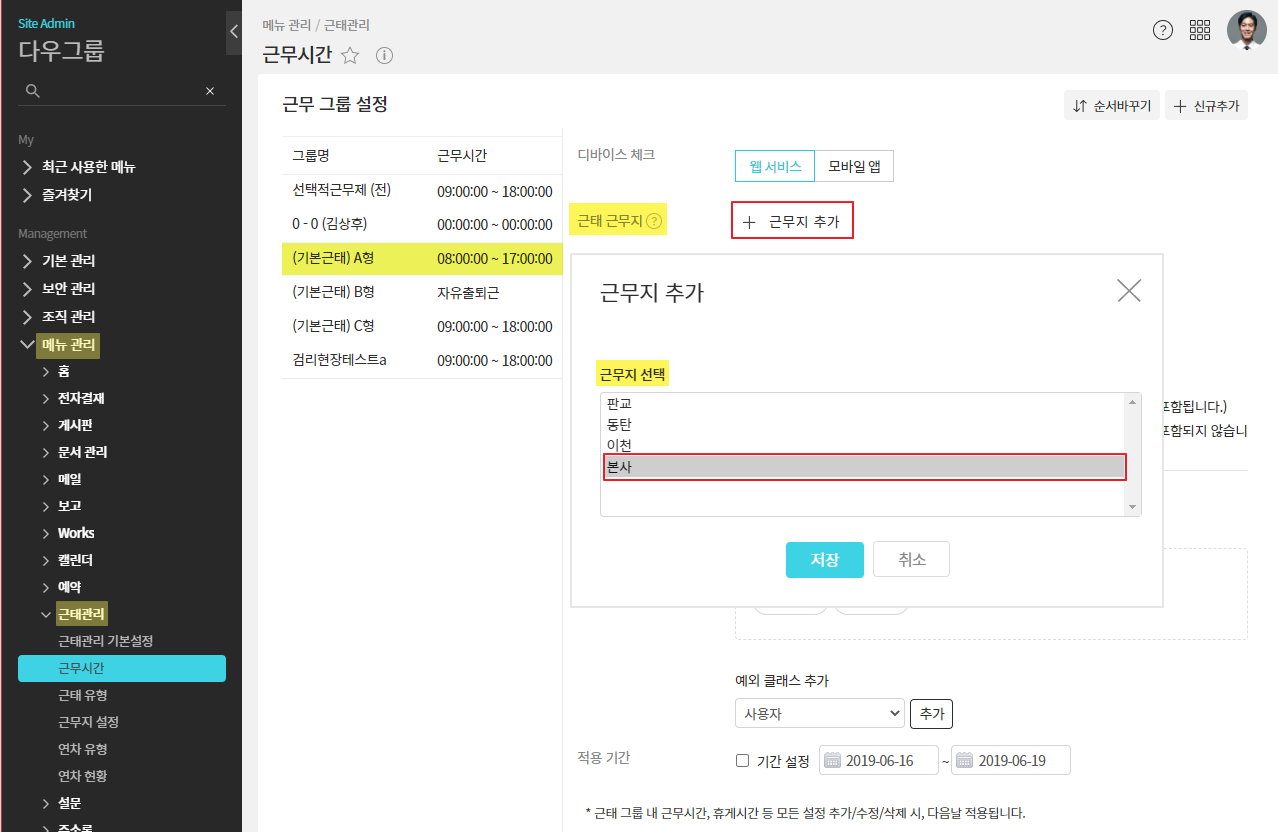The height and width of the screenshot is (832, 1278).
Task: Click the 저장 button in dialog
Action: tap(824, 560)
